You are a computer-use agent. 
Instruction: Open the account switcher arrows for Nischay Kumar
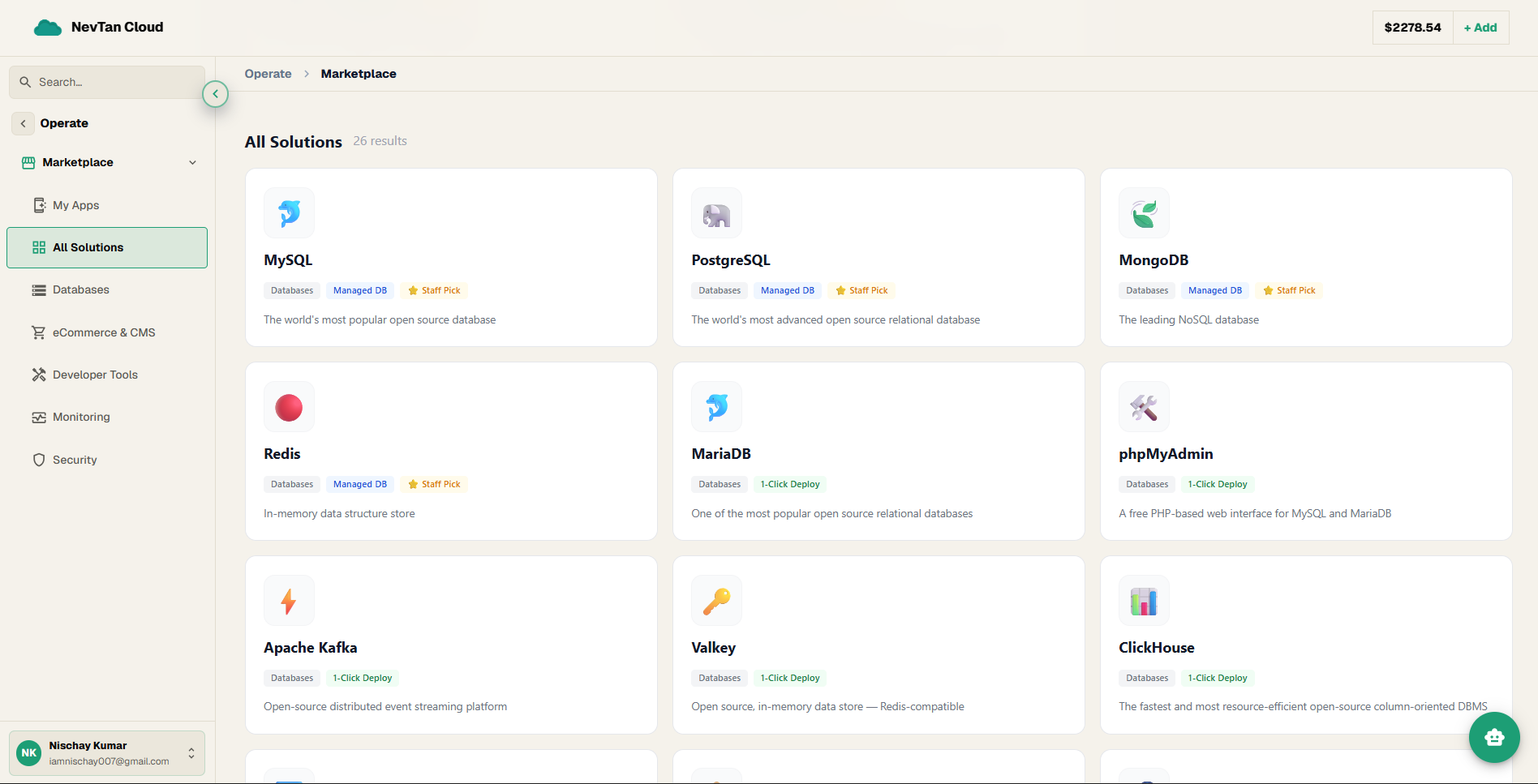[191, 753]
